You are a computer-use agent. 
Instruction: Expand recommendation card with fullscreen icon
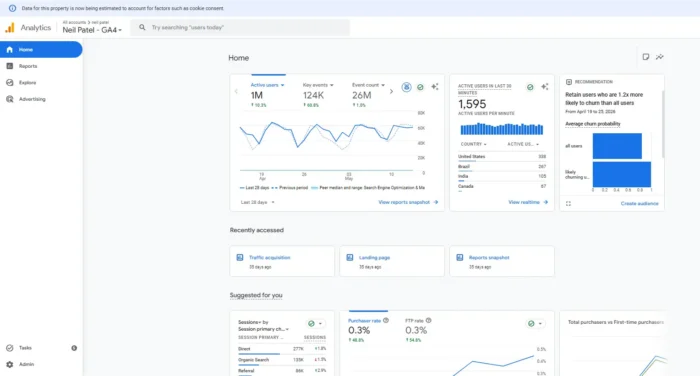tap(568, 204)
